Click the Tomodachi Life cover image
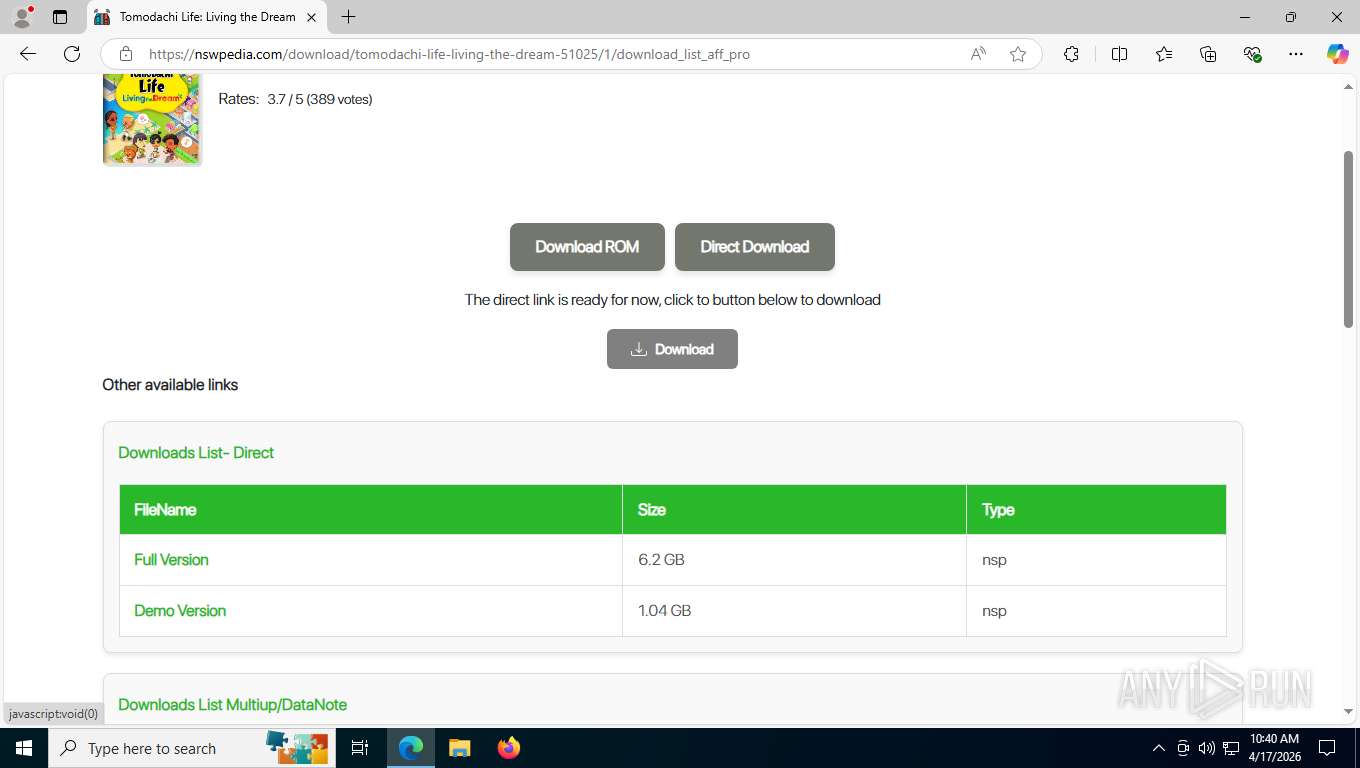The width and height of the screenshot is (1360, 768). (x=152, y=118)
